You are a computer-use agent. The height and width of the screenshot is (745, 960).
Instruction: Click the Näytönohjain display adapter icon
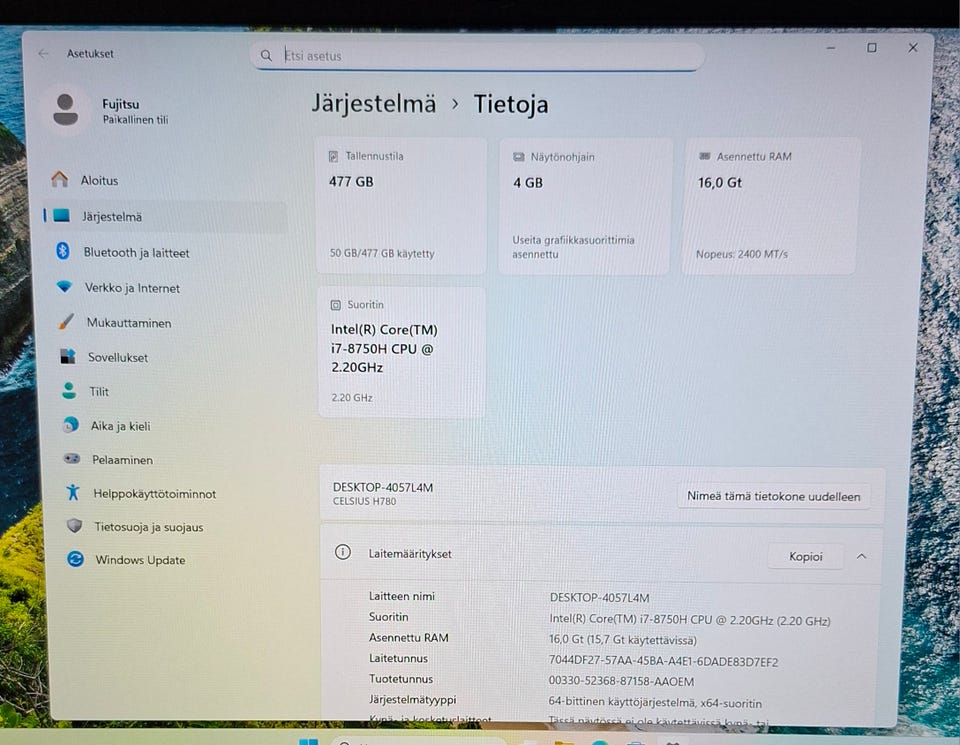click(519, 157)
